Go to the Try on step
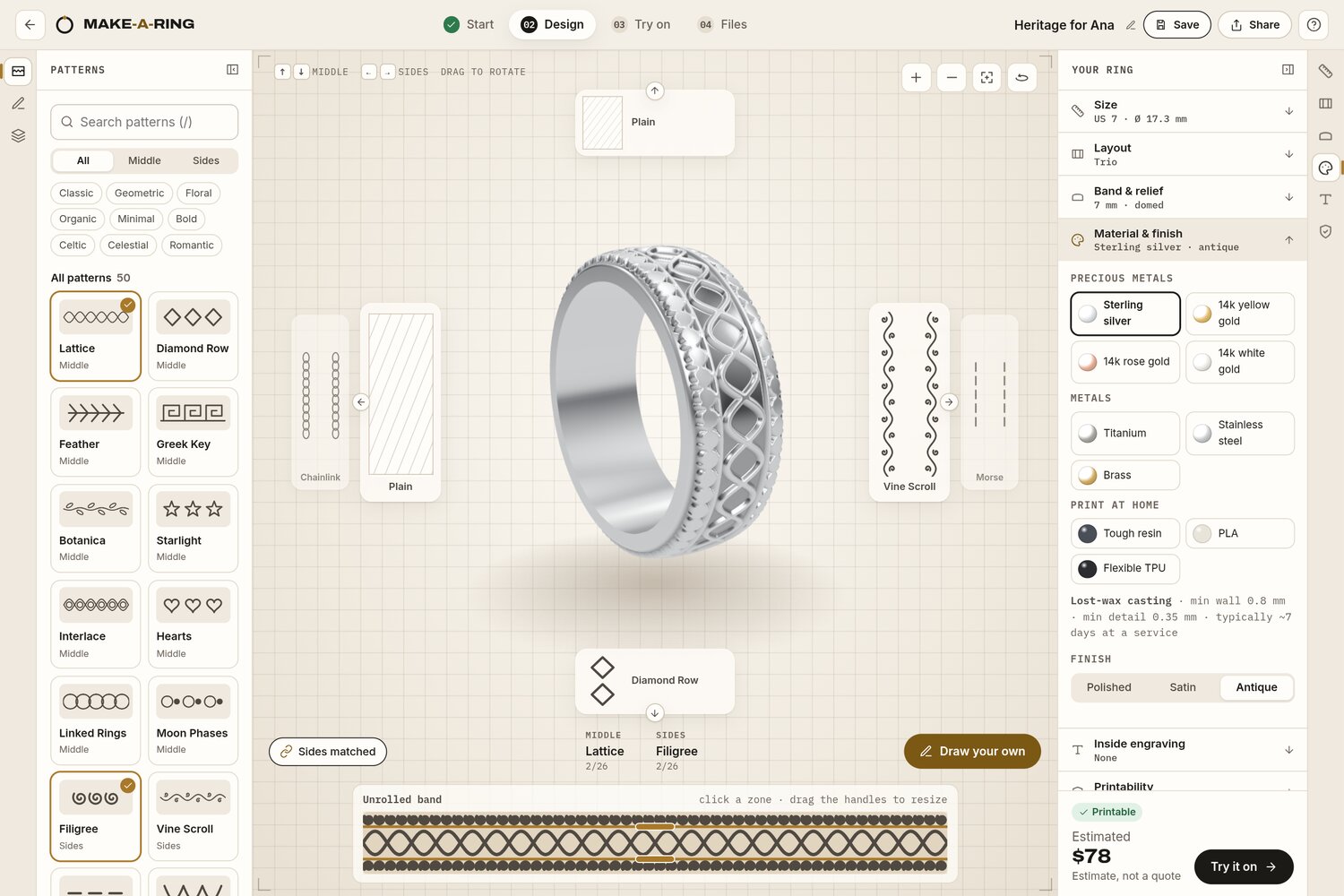1344x896 pixels. coord(642,25)
